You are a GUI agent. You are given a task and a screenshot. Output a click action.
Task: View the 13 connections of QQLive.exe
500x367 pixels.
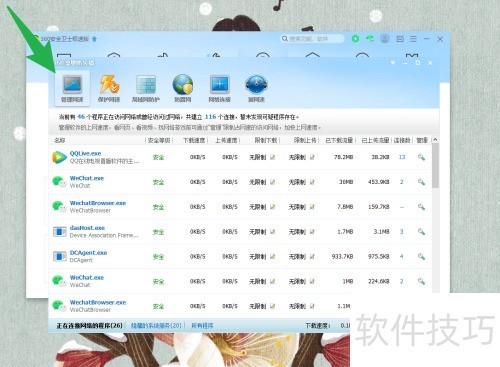[x=402, y=157]
